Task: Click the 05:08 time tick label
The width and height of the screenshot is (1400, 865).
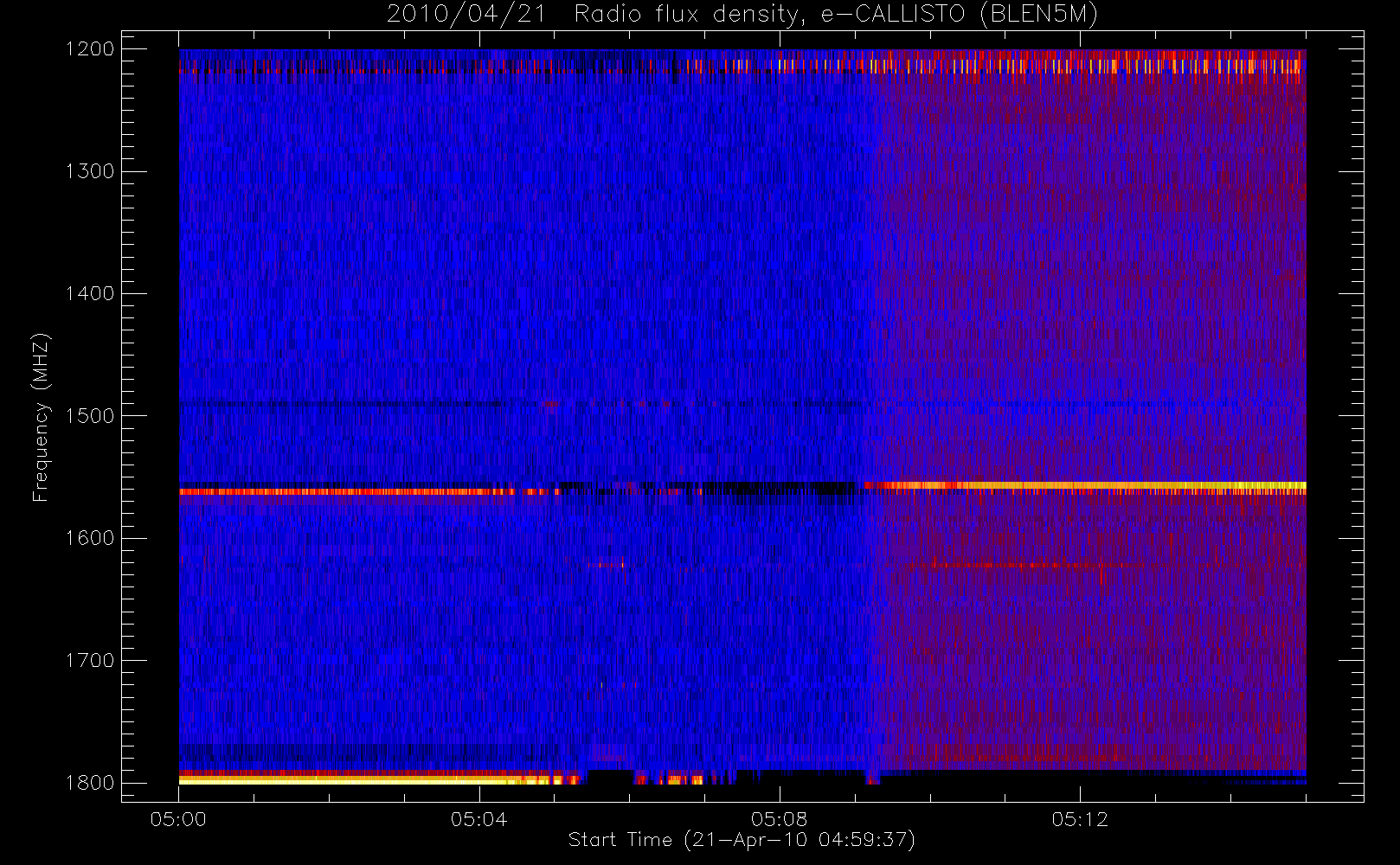Action: pos(780,819)
